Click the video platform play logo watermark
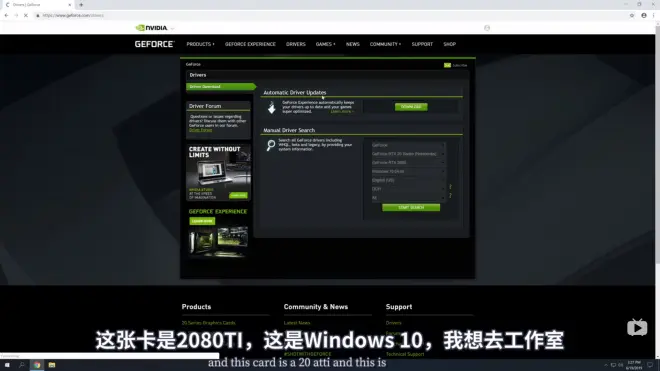Viewport: 660px width, 371px height. (637, 327)
